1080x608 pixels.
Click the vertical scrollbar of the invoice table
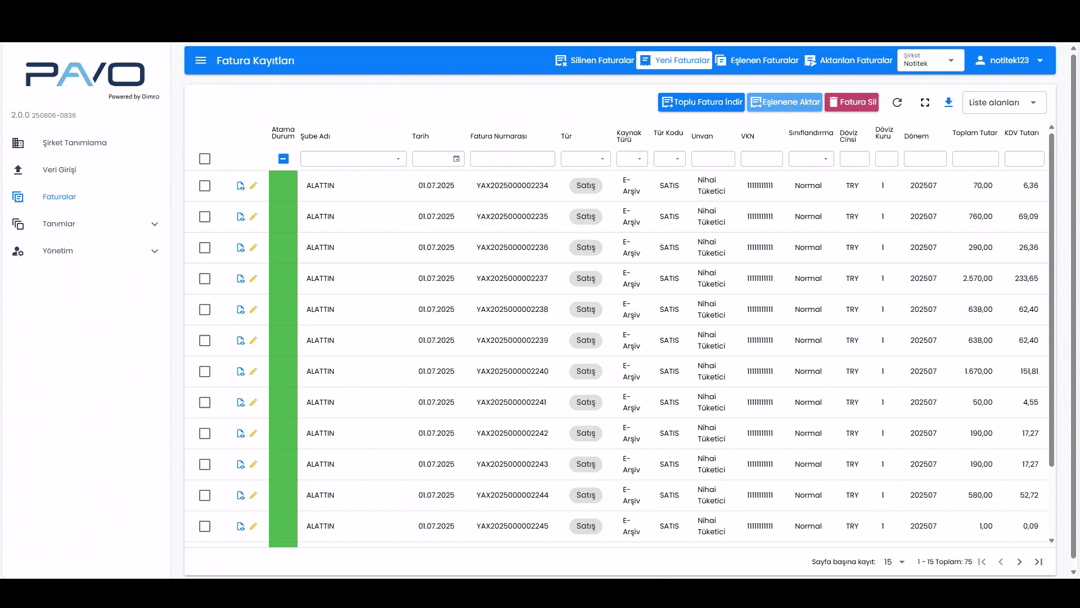[x=1051, y=300]
